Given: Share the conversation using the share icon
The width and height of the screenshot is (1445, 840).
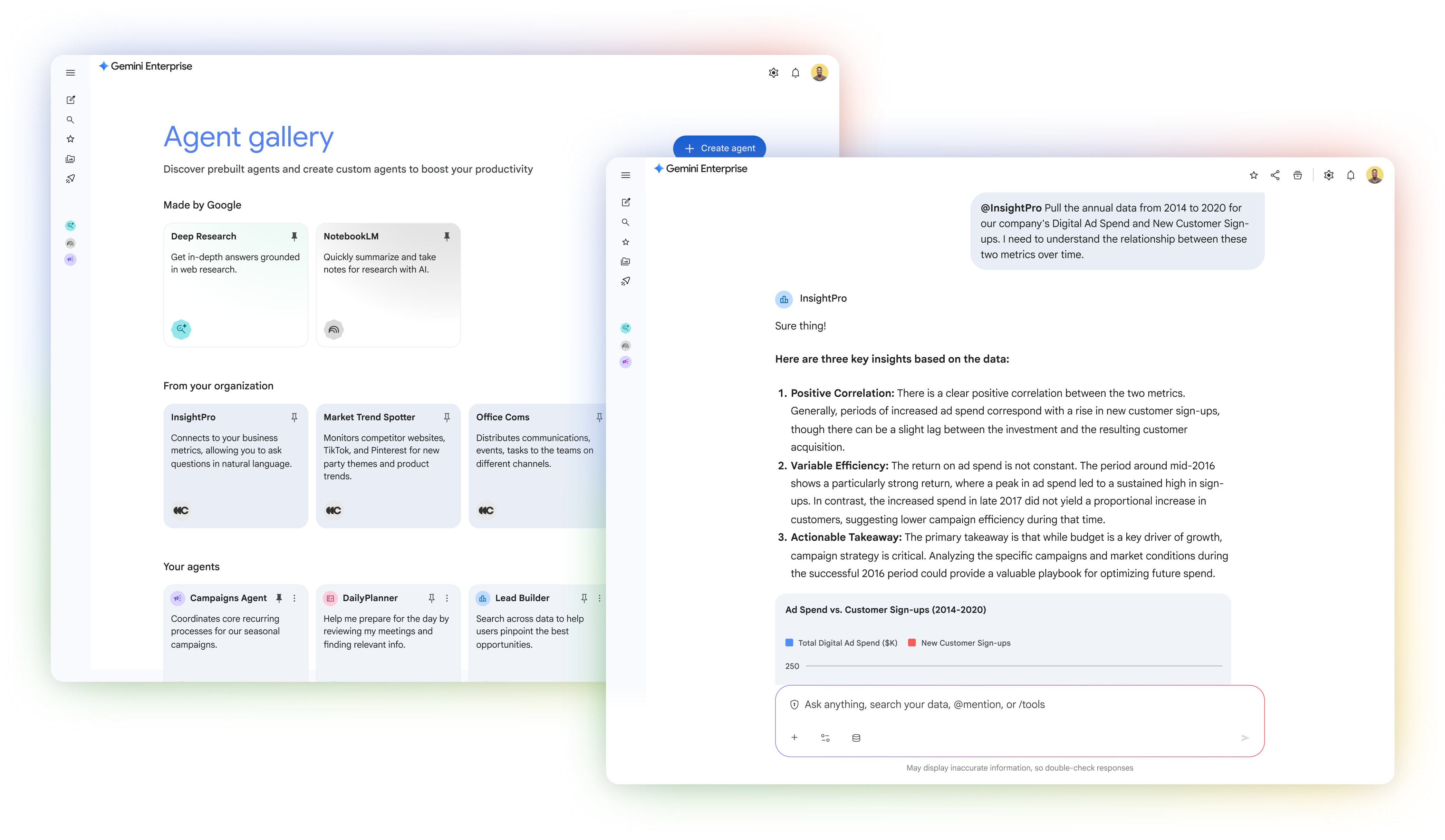Looking at the screenshot, I should click(1275, 175).
